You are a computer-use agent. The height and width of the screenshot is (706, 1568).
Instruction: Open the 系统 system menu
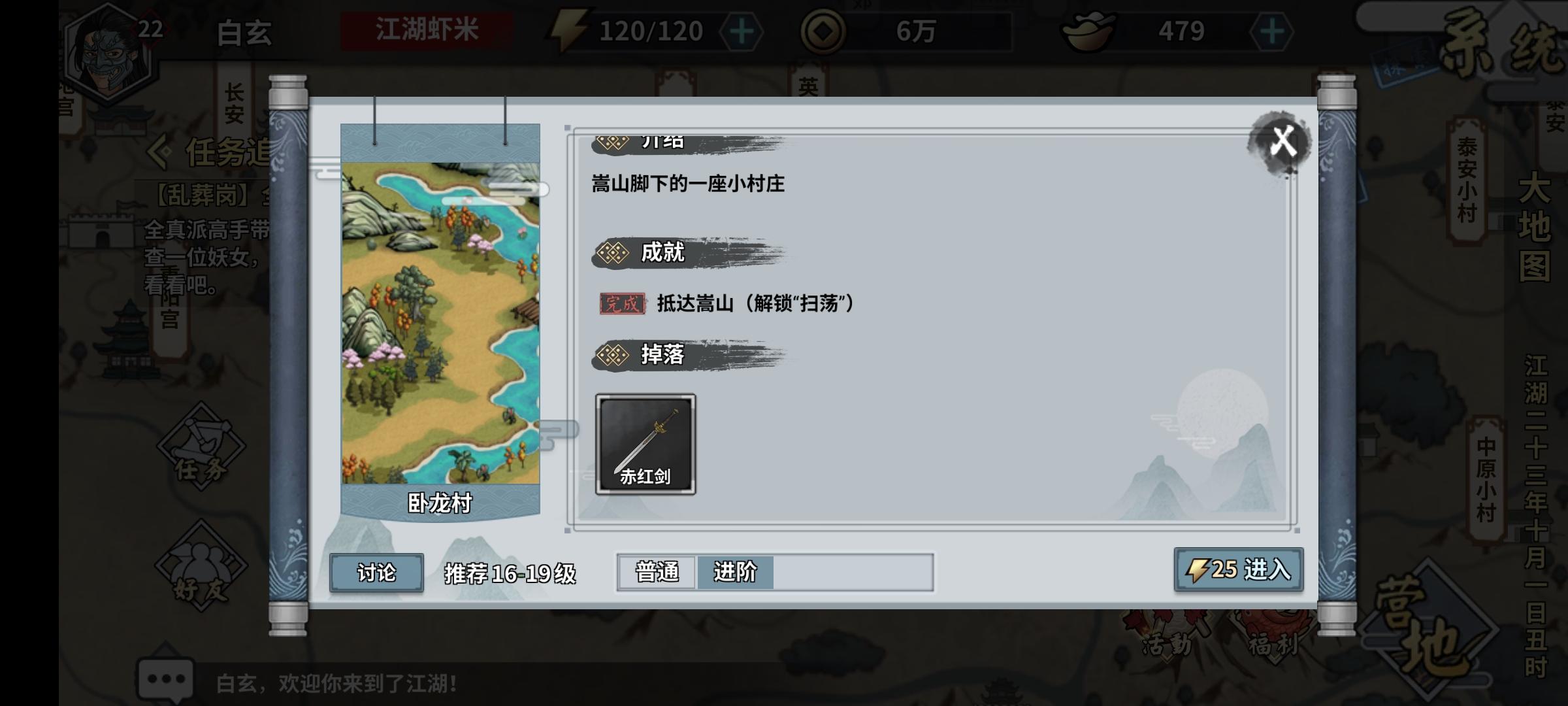1503,42
